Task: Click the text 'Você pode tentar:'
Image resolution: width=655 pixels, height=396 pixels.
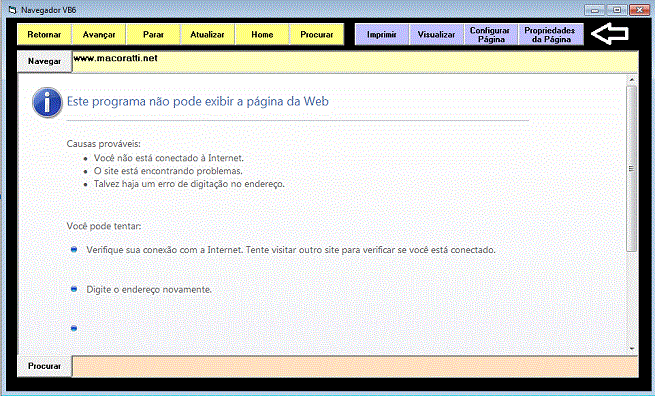Action: point(104,226)
